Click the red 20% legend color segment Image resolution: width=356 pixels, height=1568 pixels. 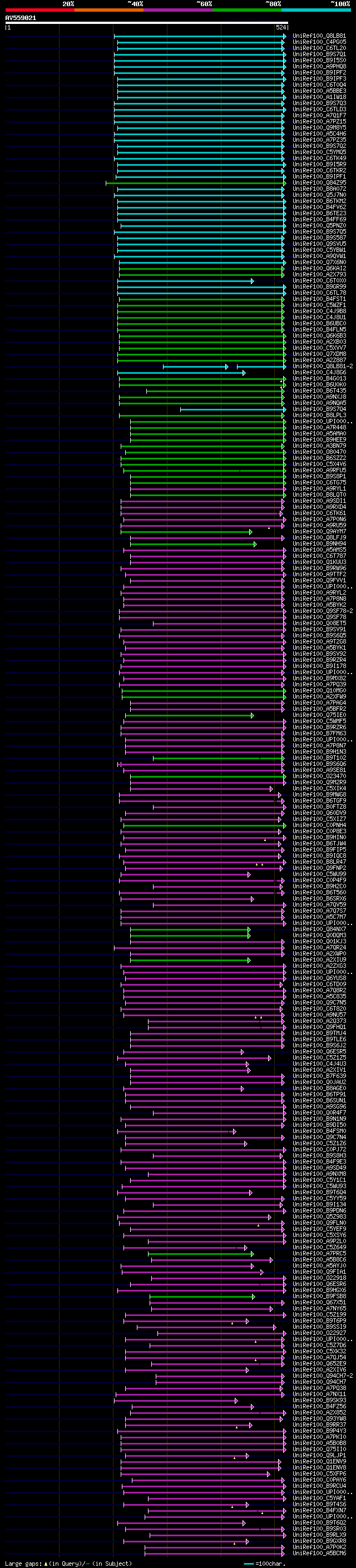(39, 10)
